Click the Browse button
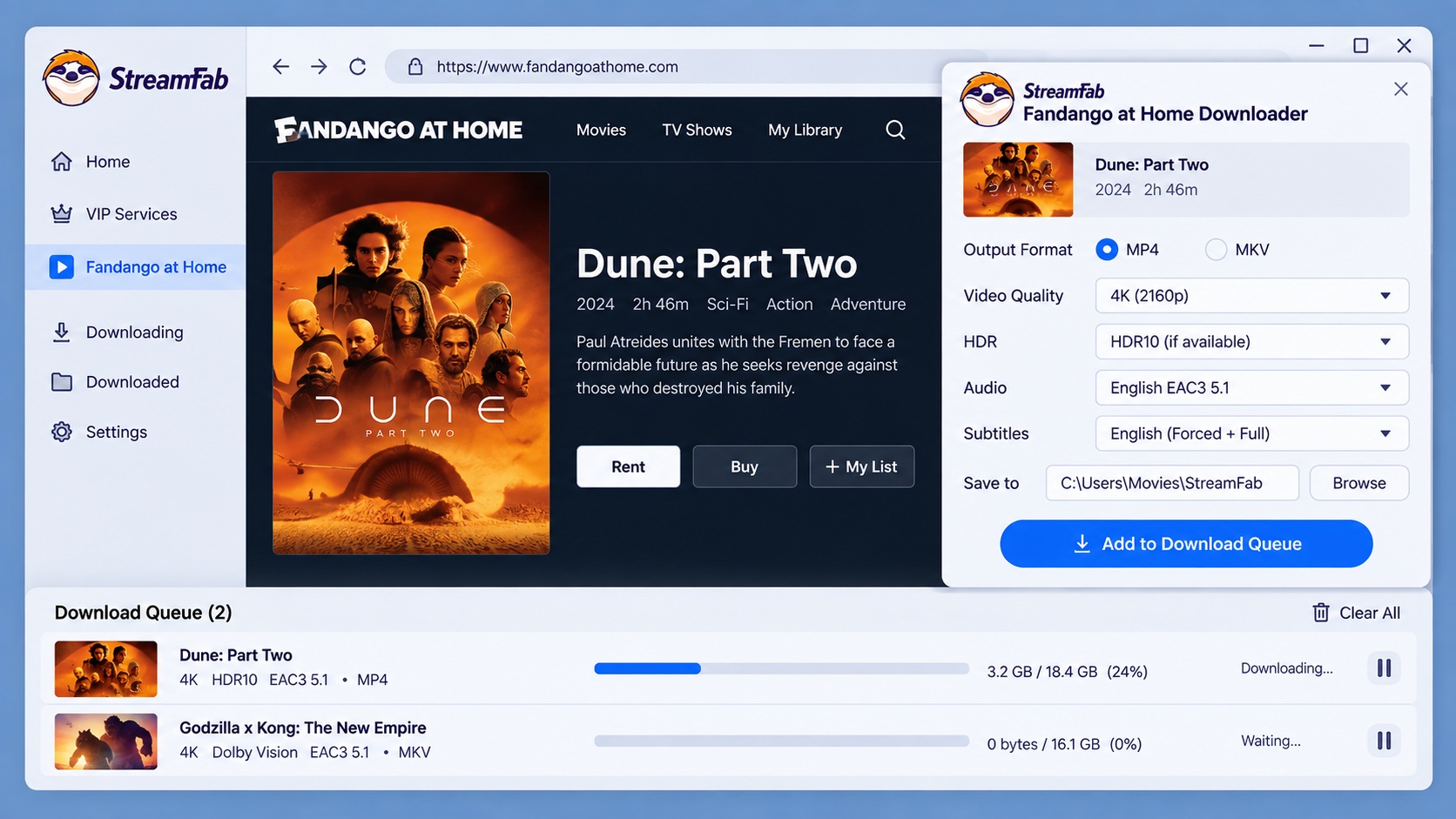This screenshot has width=1456, height=819. (1358, 483)
